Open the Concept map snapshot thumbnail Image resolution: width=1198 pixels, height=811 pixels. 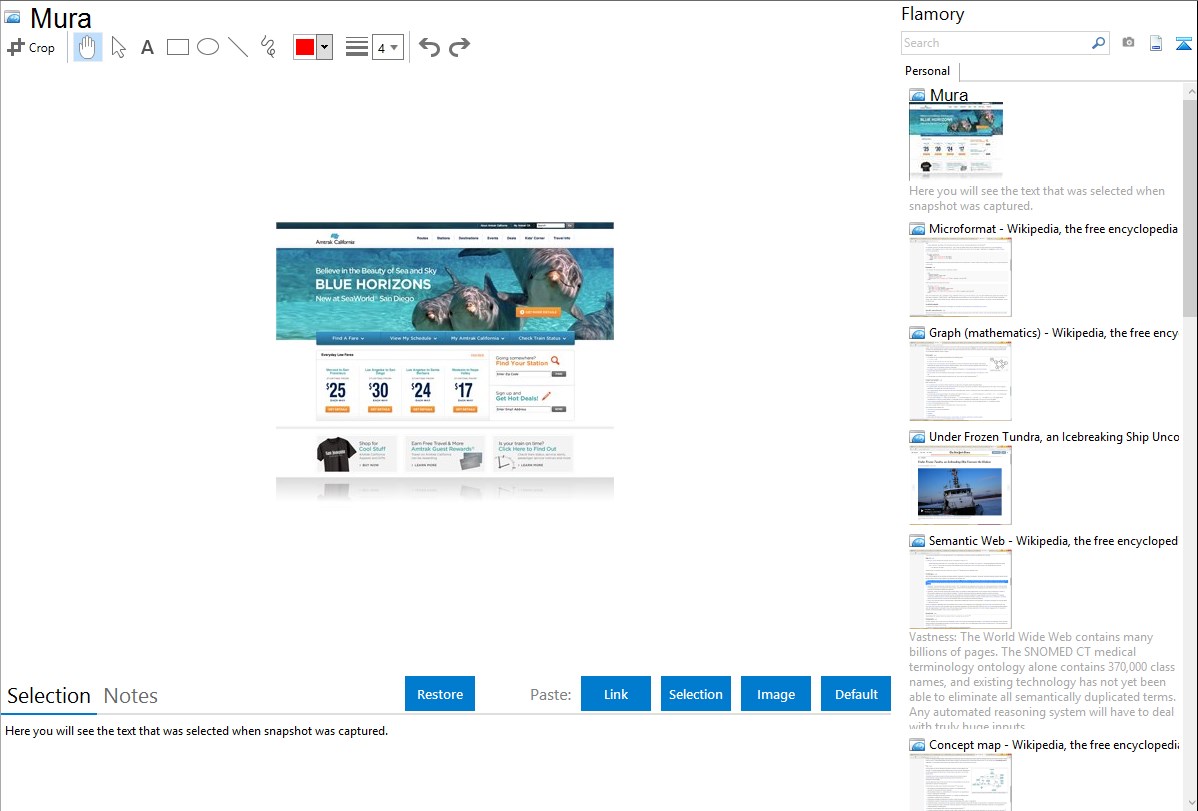[x=960, y=782]
